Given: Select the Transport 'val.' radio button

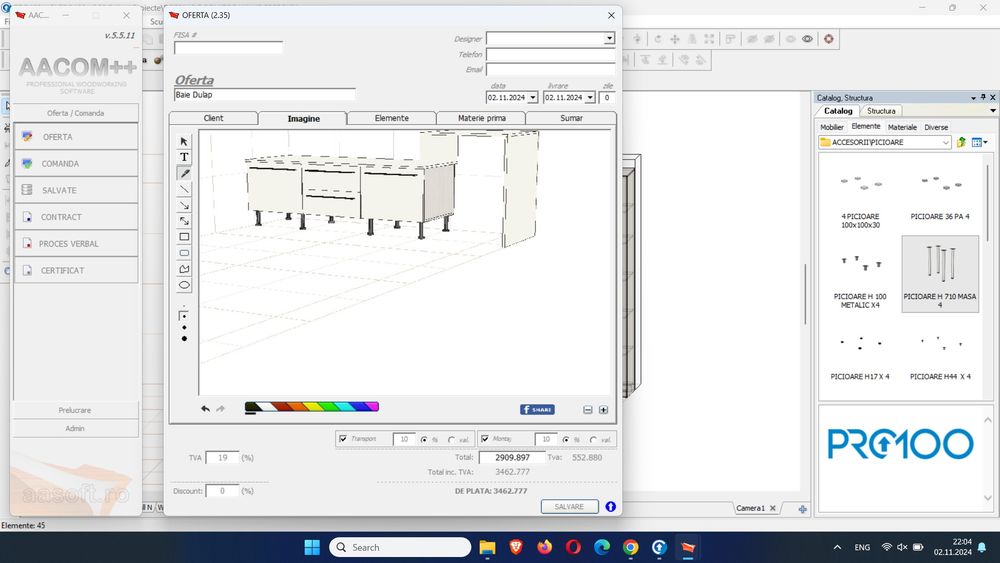Looking at the screenshot, I should coord(452,439).
